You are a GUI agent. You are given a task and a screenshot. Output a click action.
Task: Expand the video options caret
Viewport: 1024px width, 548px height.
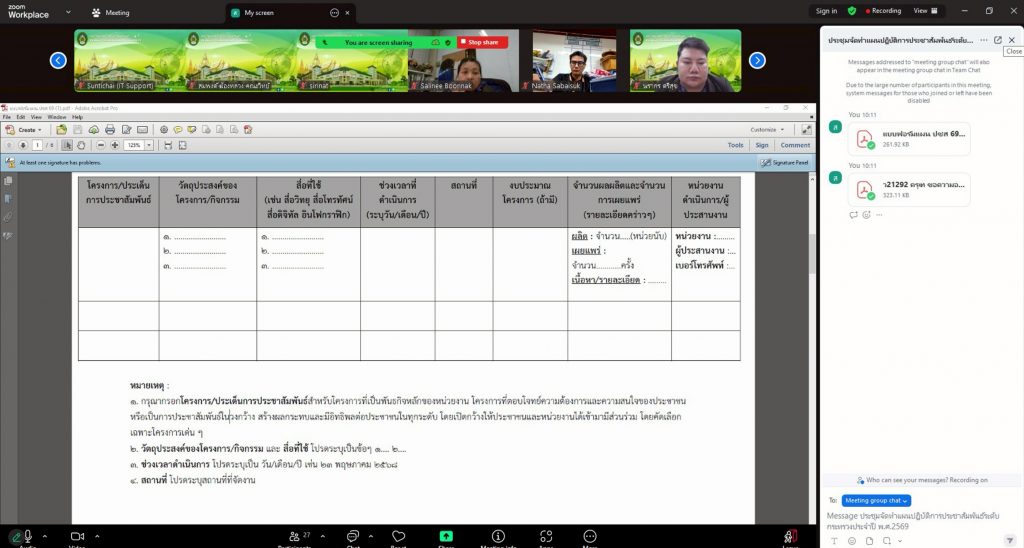tap(99, 534)
